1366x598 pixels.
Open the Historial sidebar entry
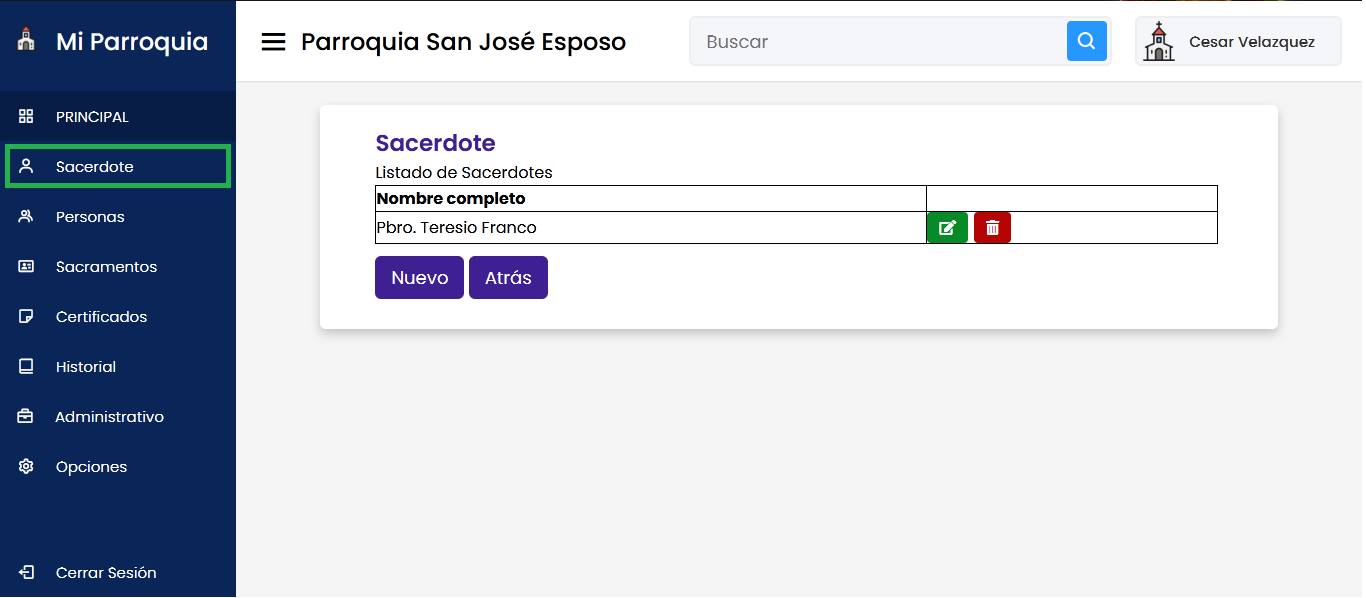(86, 367)
